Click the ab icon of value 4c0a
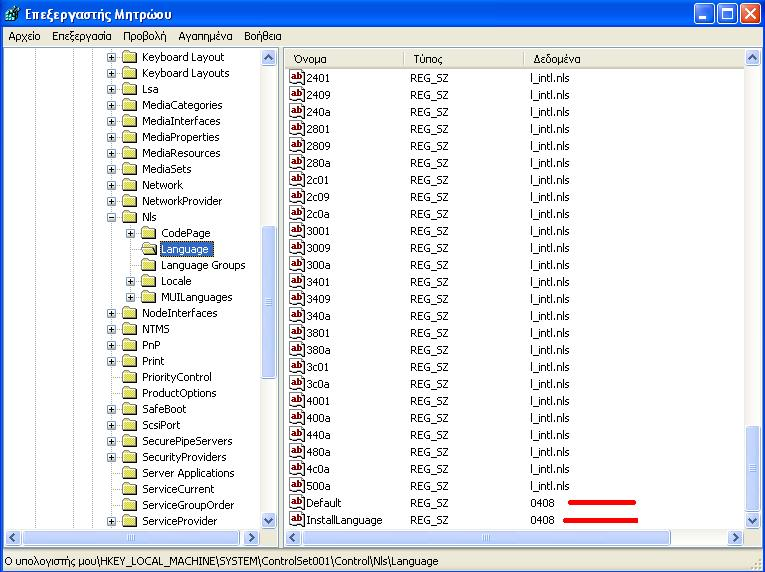This screenshot has width=765, height=572. (x=297, y=468)
